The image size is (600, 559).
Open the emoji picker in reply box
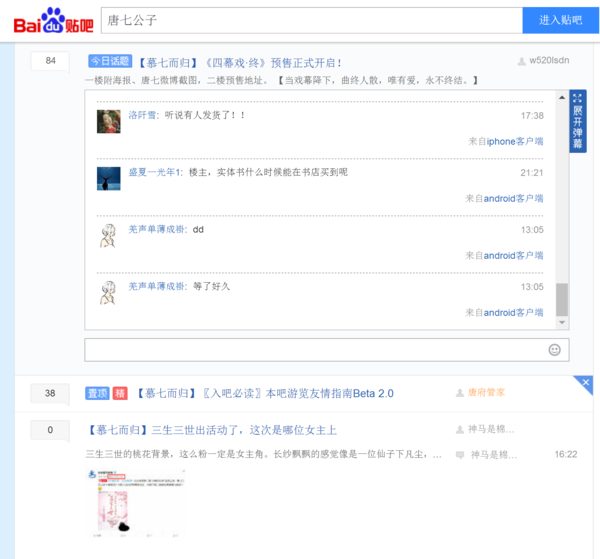[554, 350]
